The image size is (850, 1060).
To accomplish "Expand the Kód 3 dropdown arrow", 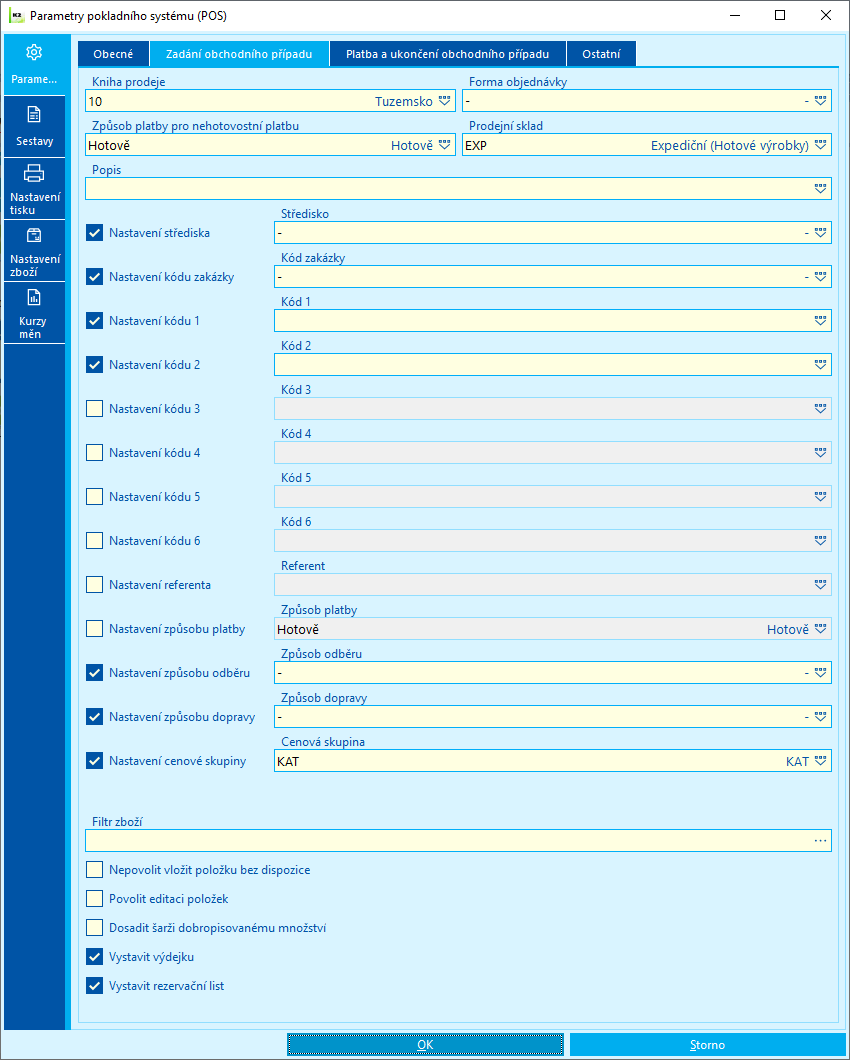I will click(x=820, y=409).
